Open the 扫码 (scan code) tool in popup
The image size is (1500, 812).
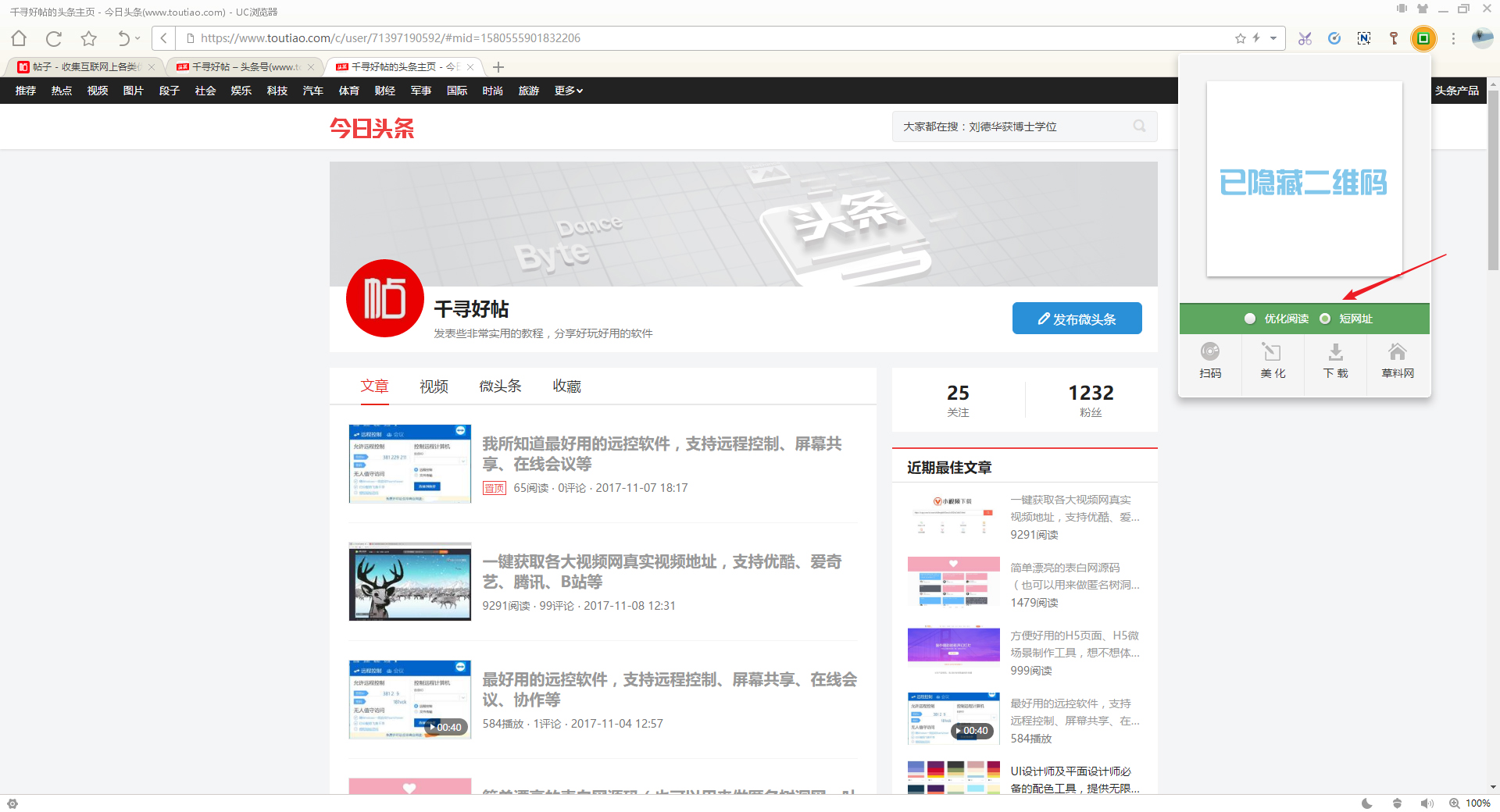(x=1210, y=361)
